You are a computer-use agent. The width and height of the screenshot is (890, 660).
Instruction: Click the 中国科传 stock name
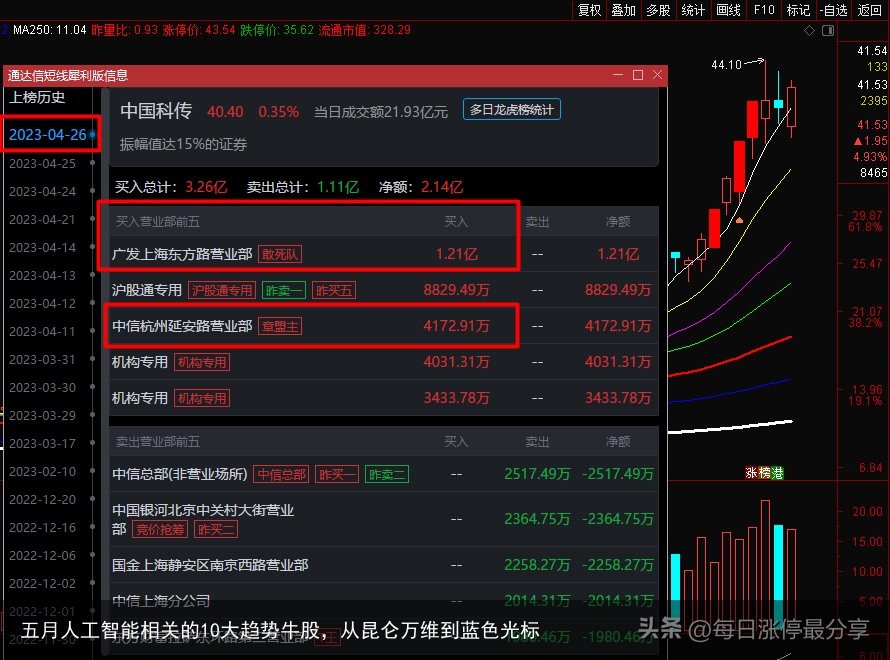(156, 111)
